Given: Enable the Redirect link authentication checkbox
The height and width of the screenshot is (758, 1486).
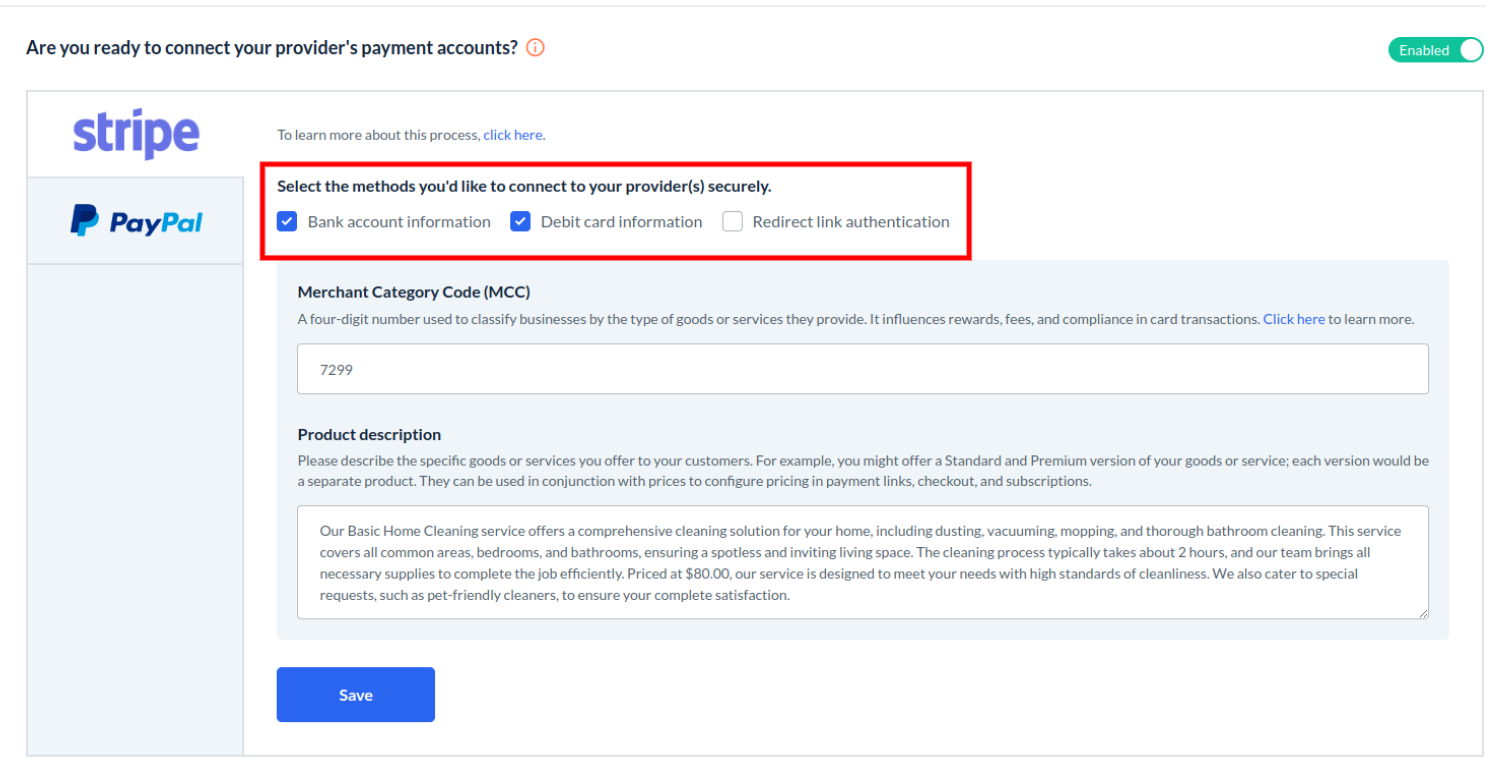Looking at the screenshot, I should [x=733, y=222].
